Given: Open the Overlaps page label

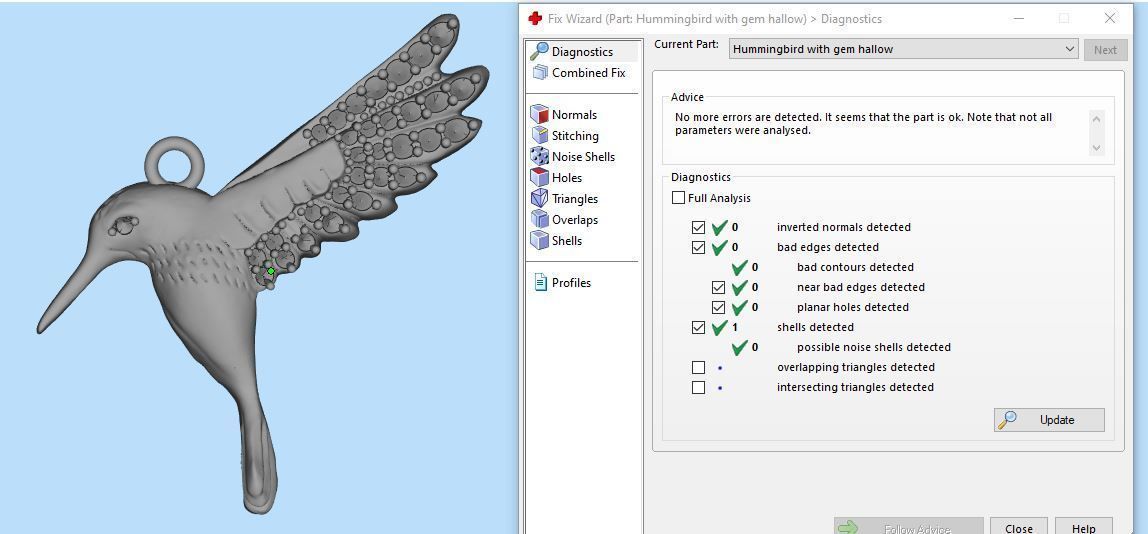Looking at the screenshot, I should (x=575, y=220).
